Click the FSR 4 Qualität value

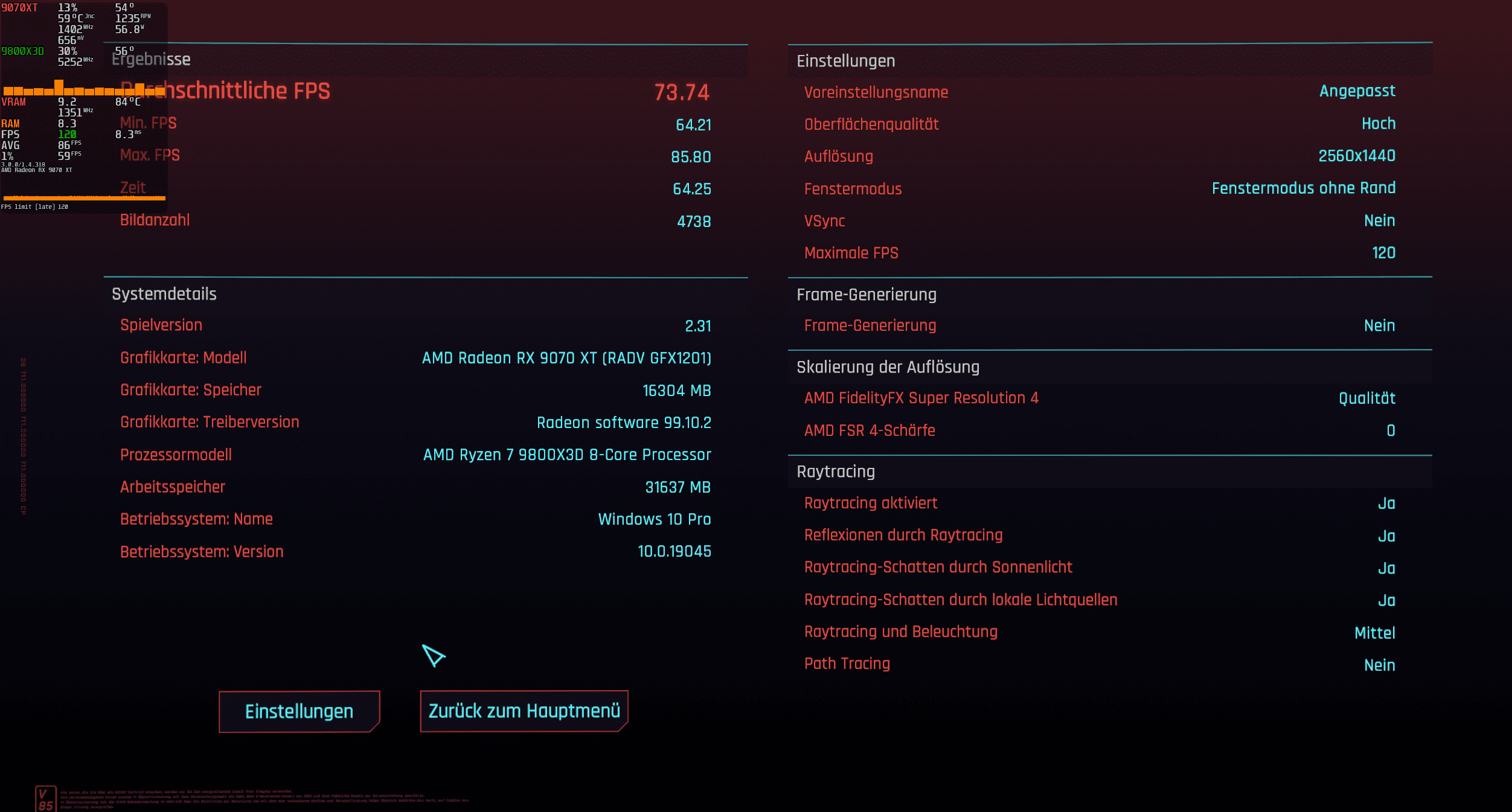coord(1366,398)
